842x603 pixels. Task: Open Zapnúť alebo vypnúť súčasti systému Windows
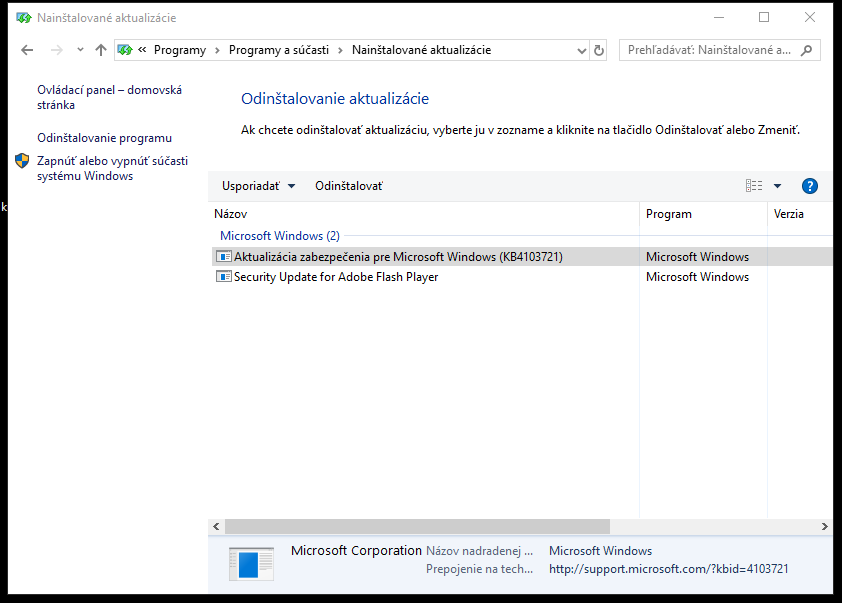click(112, 168)
